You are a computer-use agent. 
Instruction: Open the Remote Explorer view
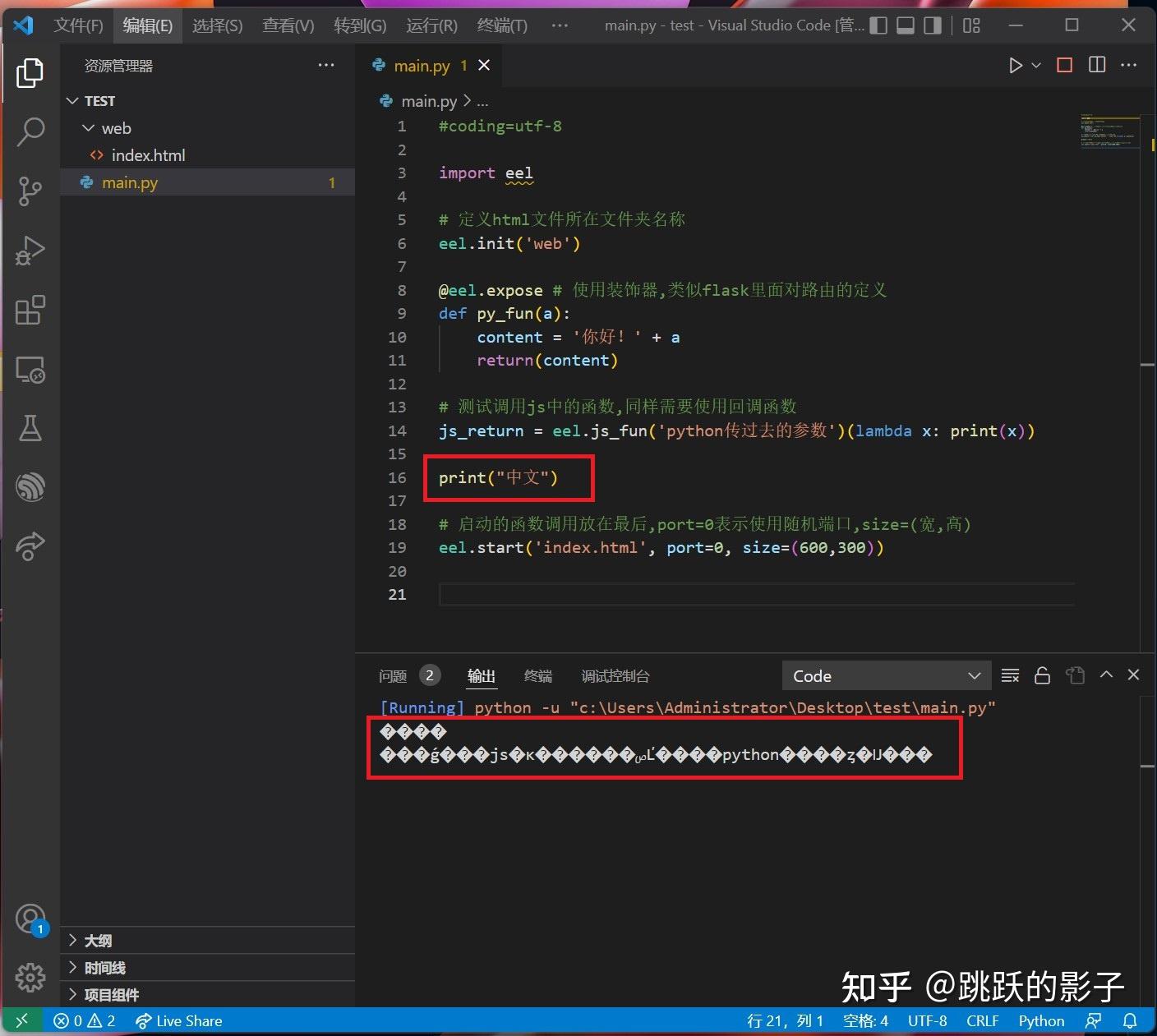(30, 370)
